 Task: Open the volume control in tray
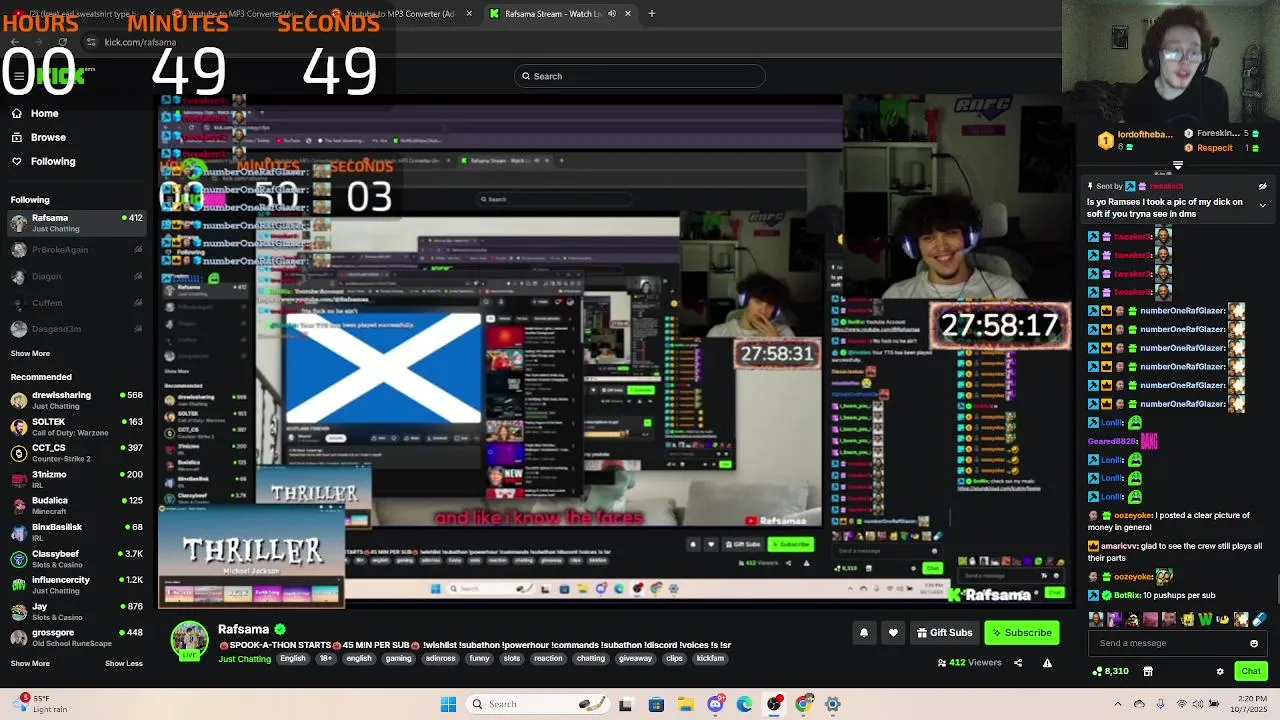point(1197,704)
